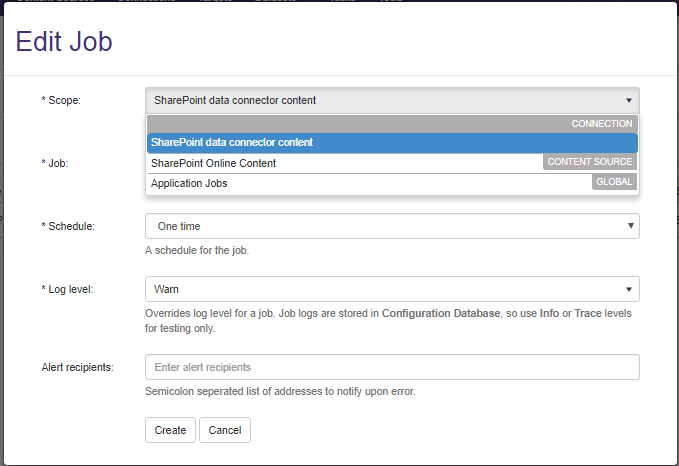Click the Scope dropdown arrow
Viewport: 679px width, 466px height.
point(628,100)
